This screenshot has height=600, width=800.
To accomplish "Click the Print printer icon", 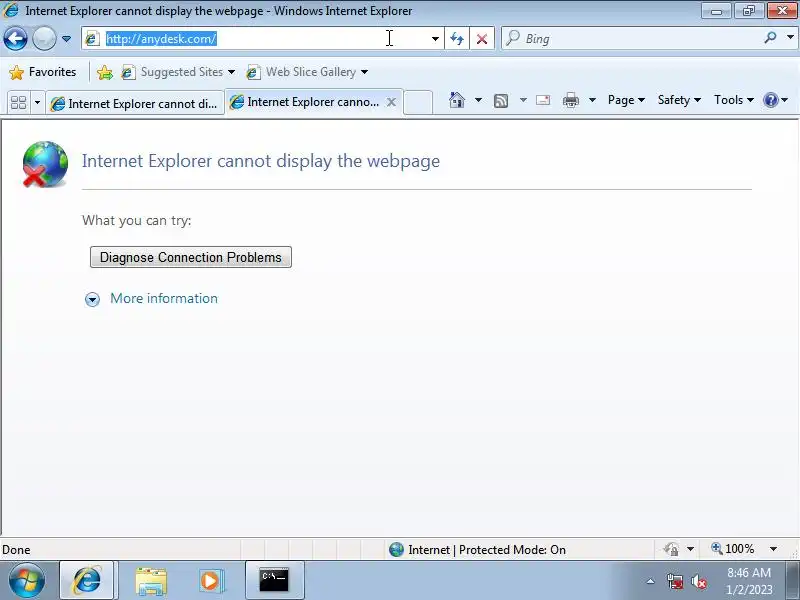I will coord(570,101).
